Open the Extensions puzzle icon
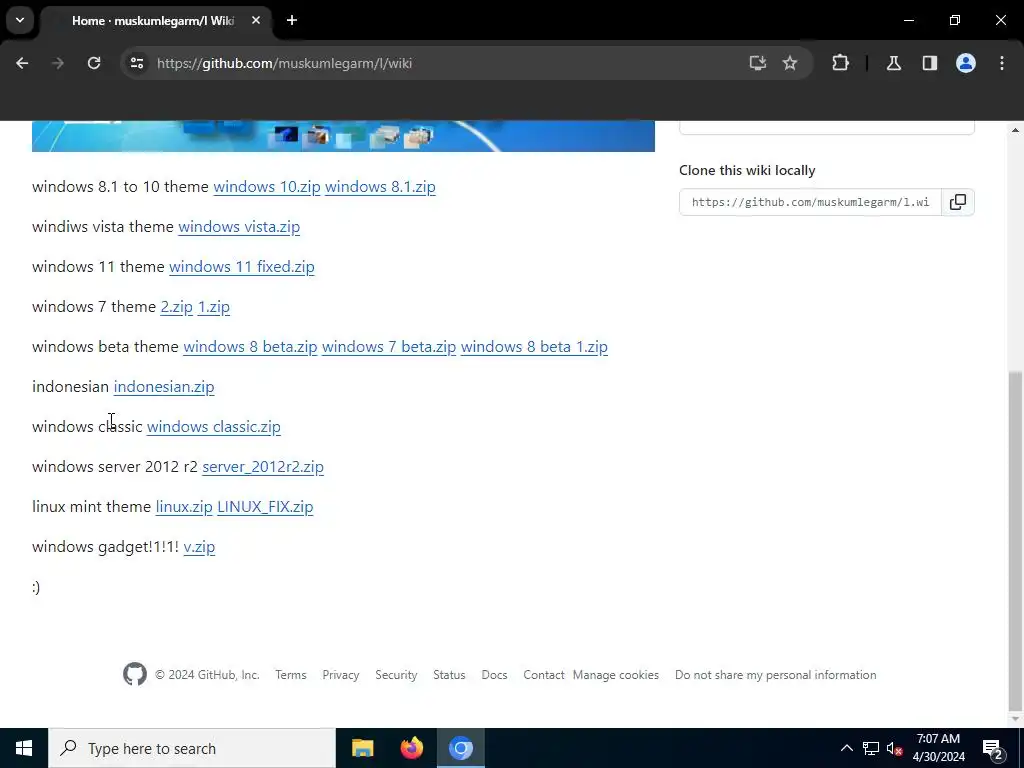The width and height of the screenshot is (1024, 768). pos(840,63)
